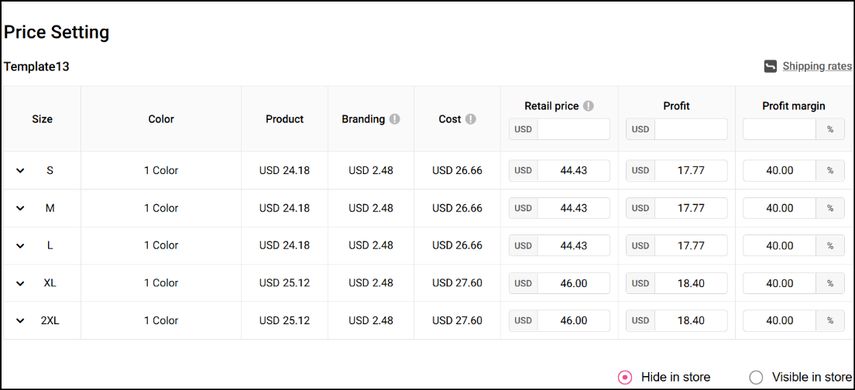
Task: Click cost USD 27.60 in XL row
Action: click(457, 284)
